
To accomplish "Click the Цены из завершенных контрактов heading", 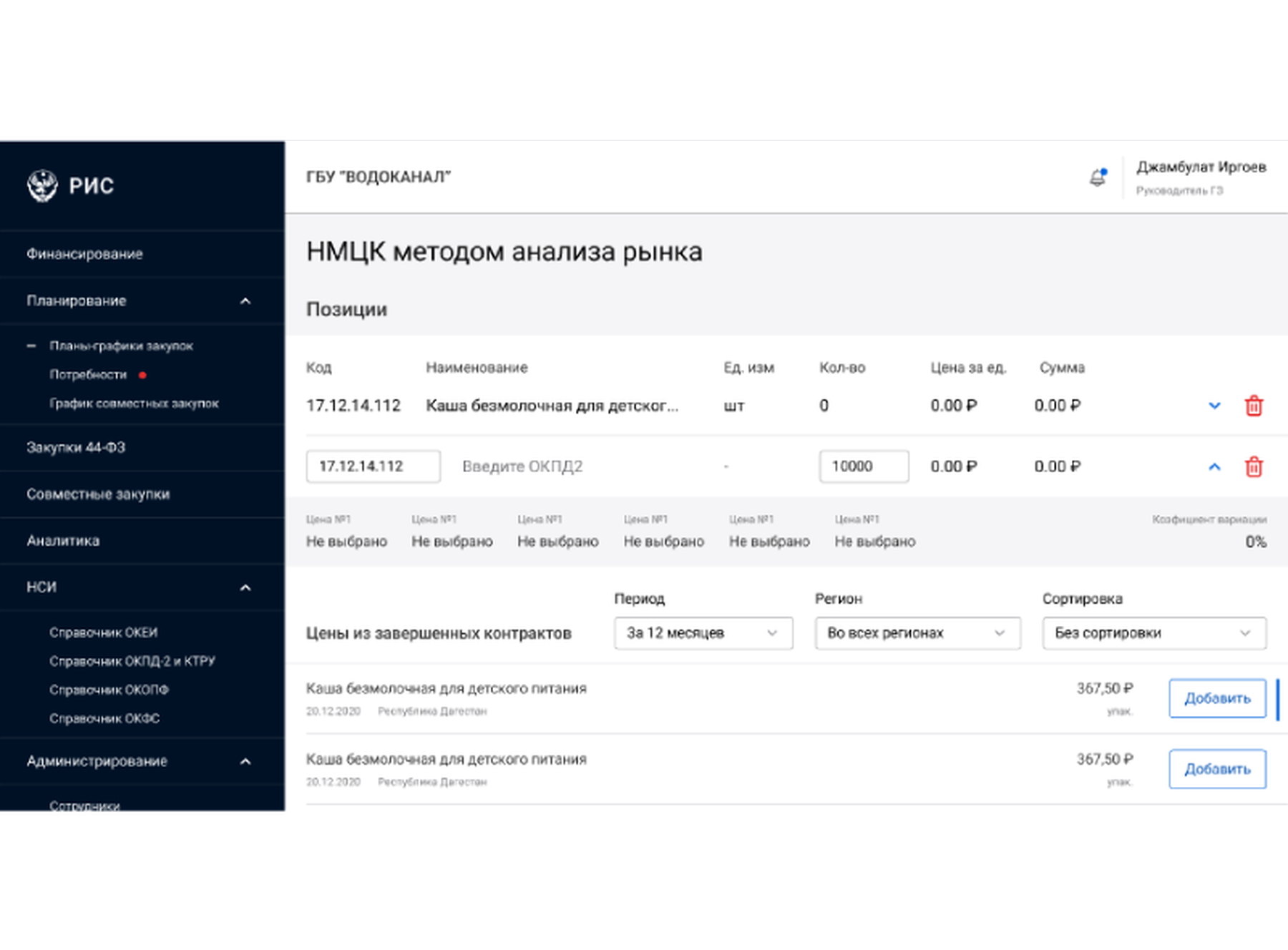I will point(439,633).
